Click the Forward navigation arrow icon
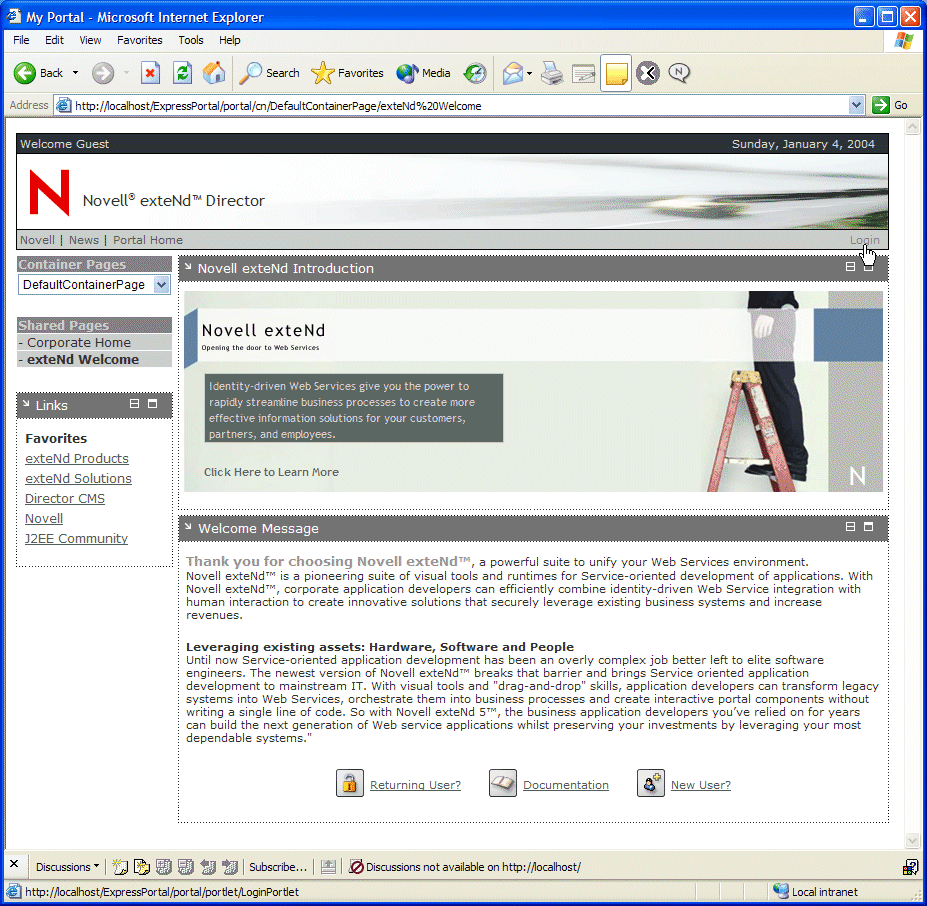The width and height of the screenshot is (927, 906). click(103, 73)
